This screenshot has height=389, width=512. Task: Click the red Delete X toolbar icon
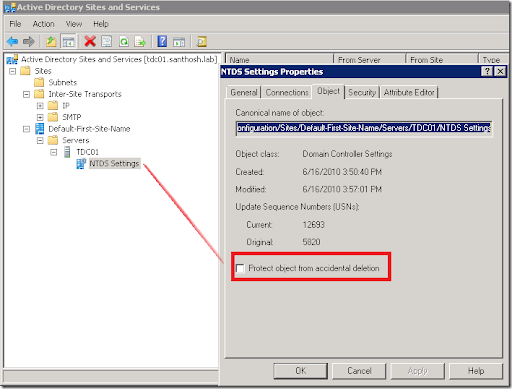[x=90, y=42]
